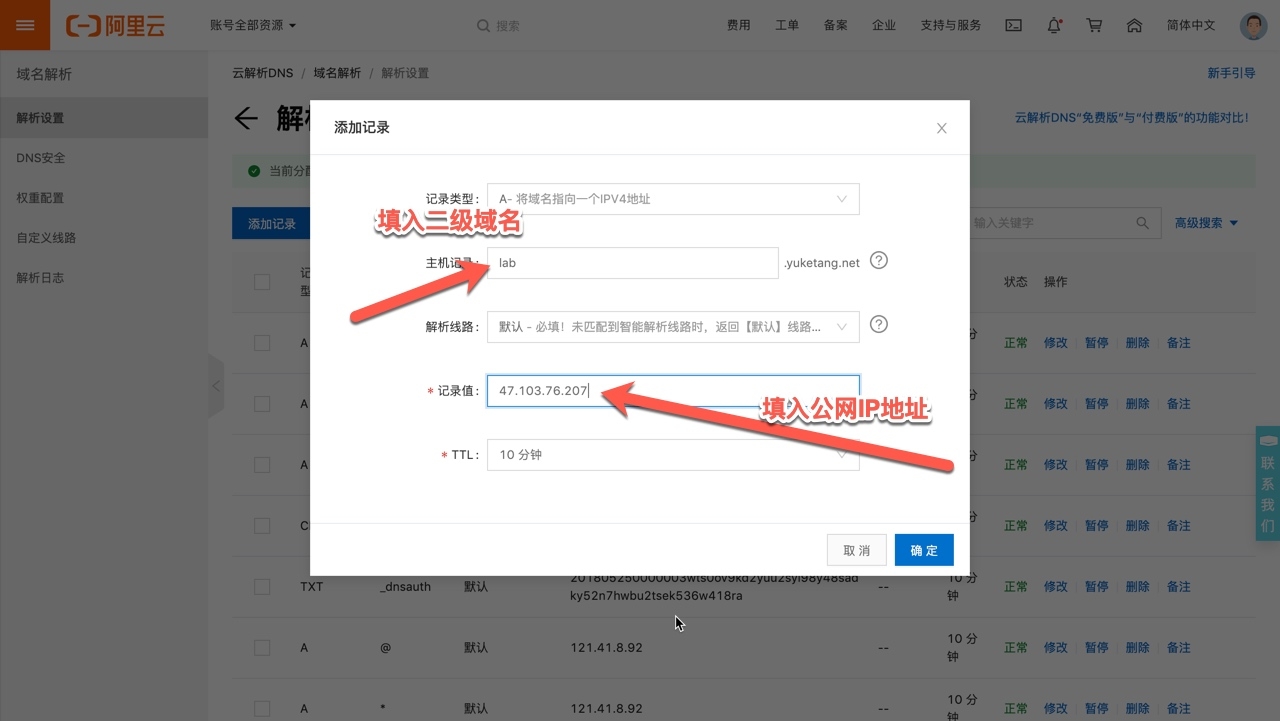The width and height of the screenshot is (1280, 721).
Task: Open the notification bell
Action: [1054, 25]
